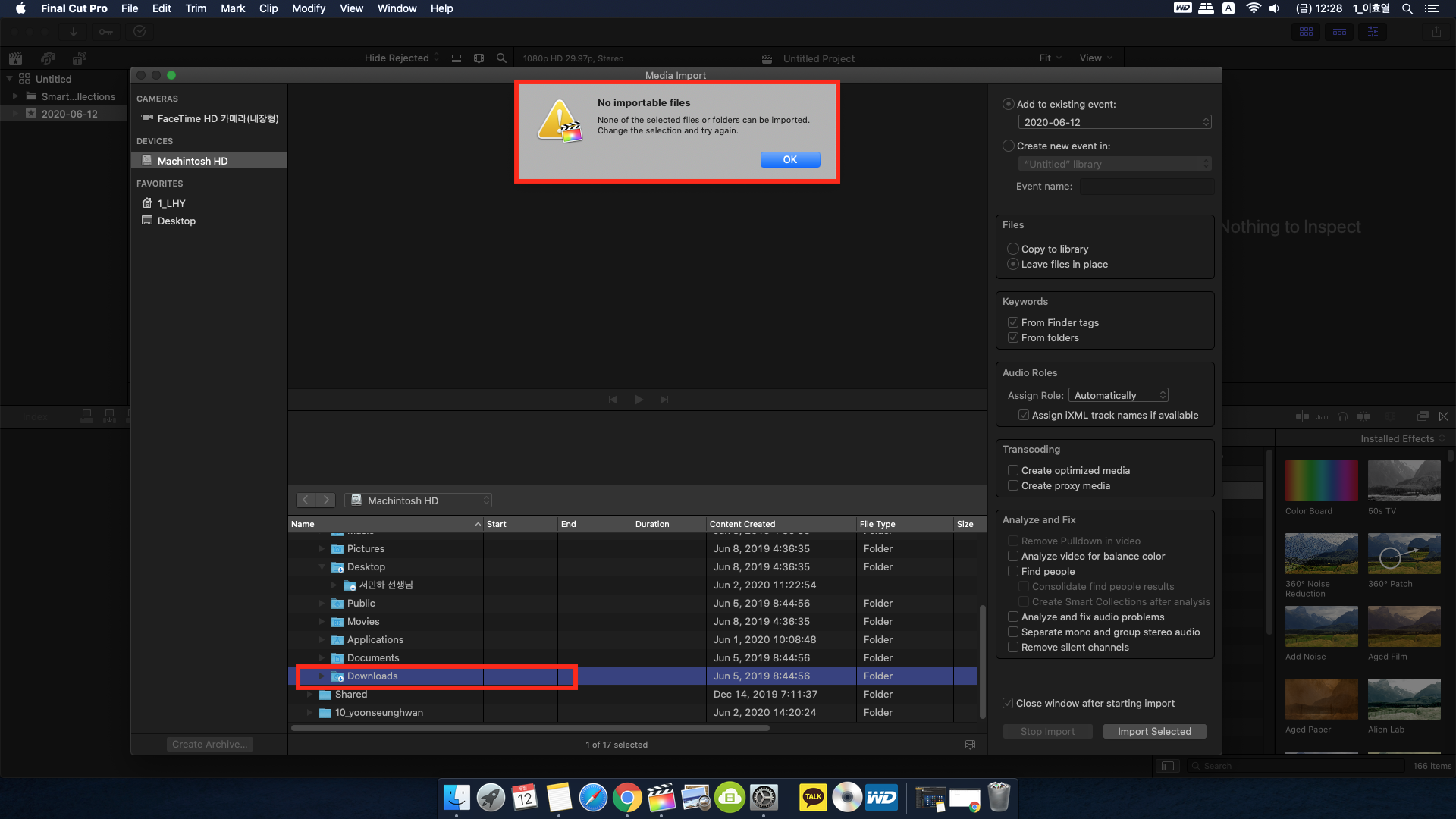
Task: Click Import Selected button
Action: coord(1154,731)
